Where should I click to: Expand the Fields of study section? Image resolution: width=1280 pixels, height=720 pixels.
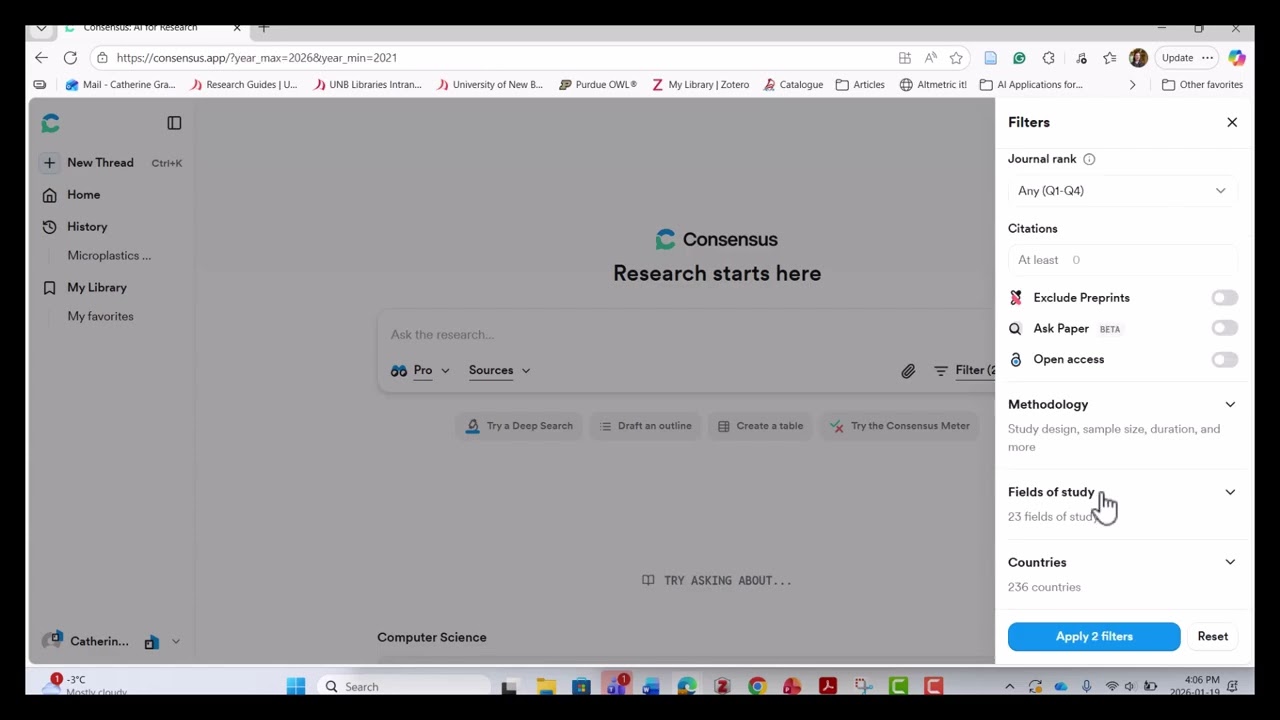tap(1230, 492)
